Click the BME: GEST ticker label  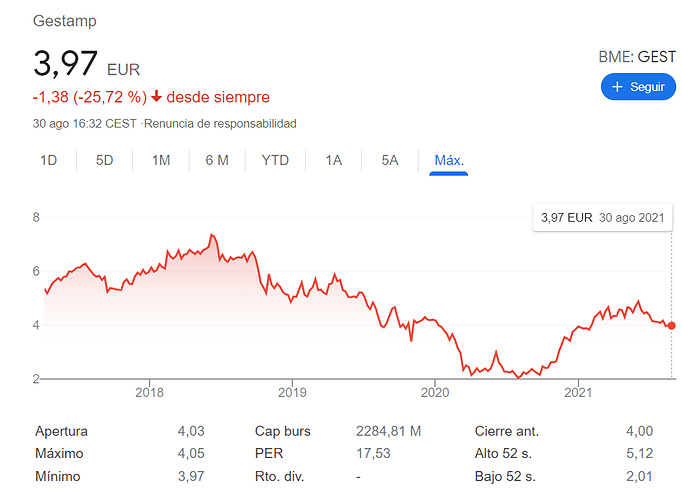637,57
